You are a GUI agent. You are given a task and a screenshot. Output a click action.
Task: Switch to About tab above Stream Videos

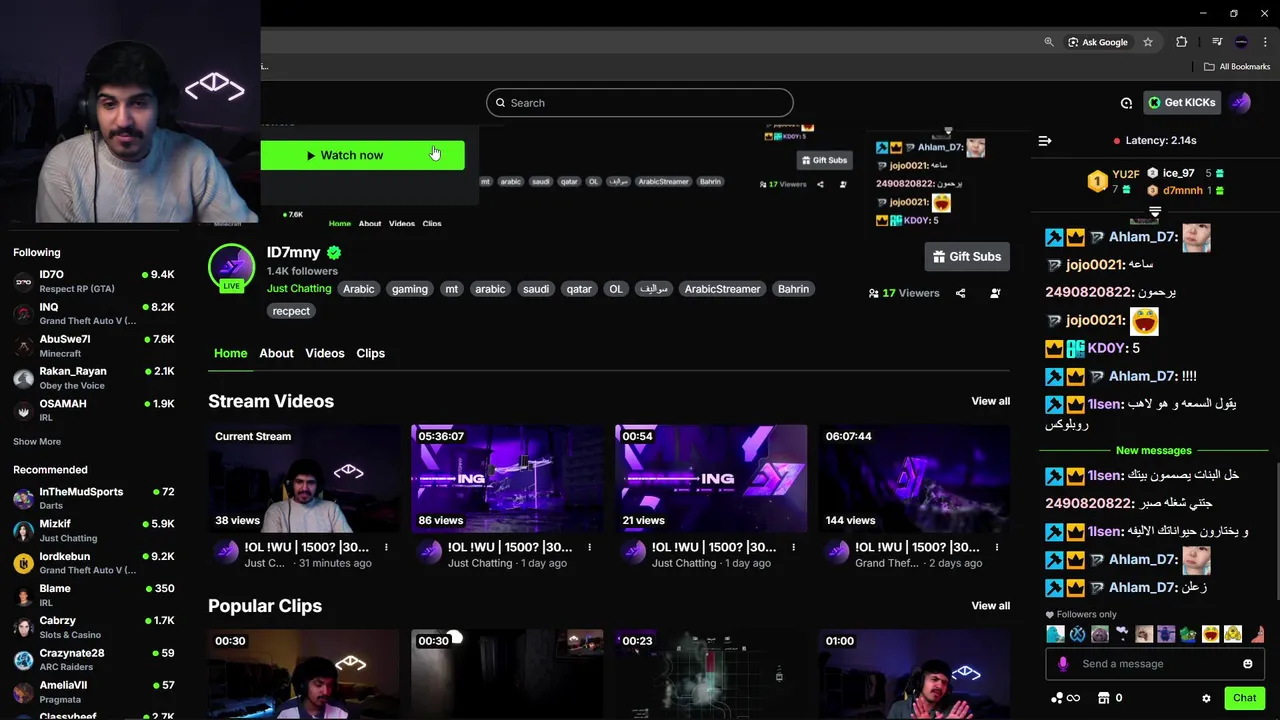point(276,353)
